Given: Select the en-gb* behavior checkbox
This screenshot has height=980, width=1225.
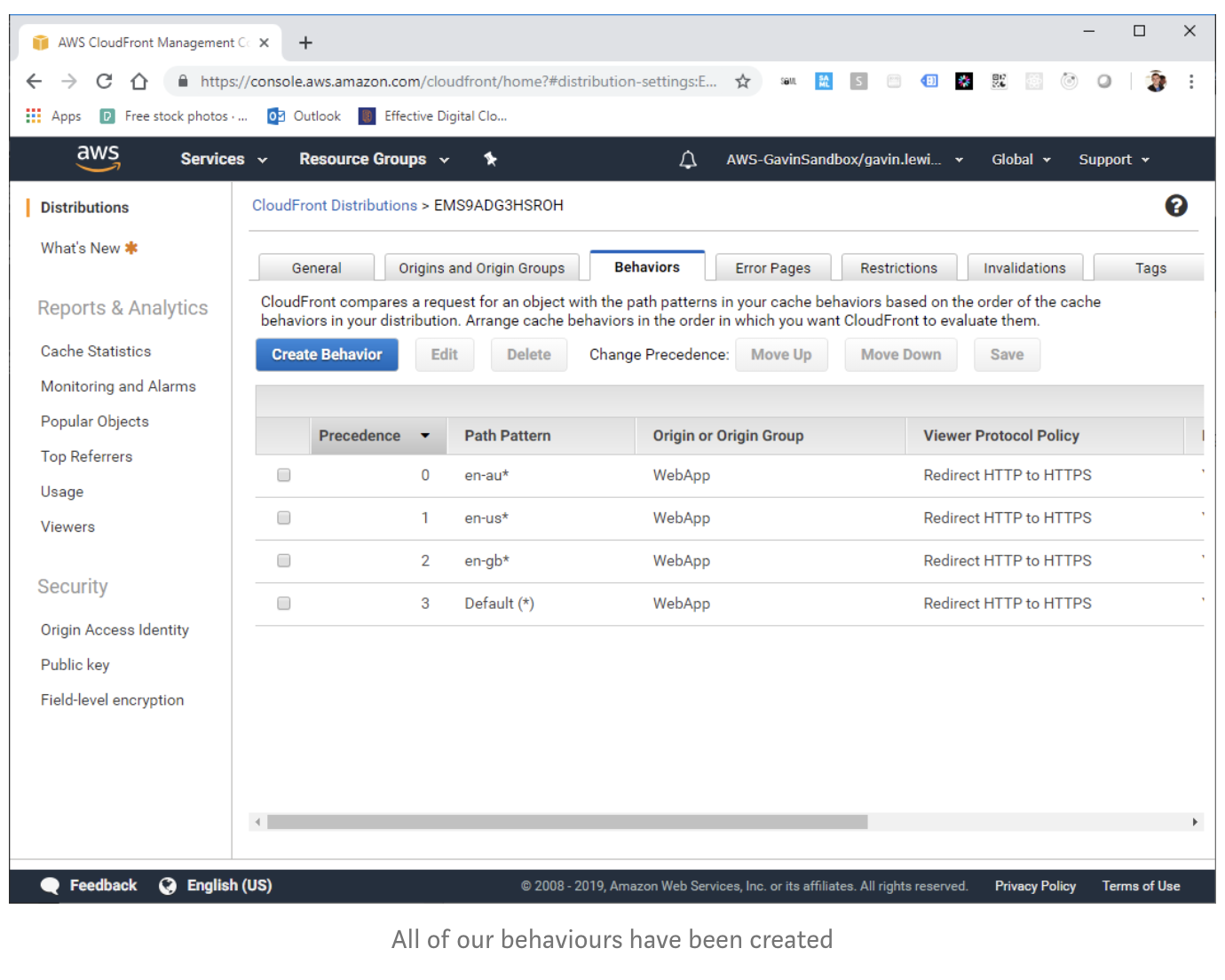Looking at the screenshot, I should (284, 560).
